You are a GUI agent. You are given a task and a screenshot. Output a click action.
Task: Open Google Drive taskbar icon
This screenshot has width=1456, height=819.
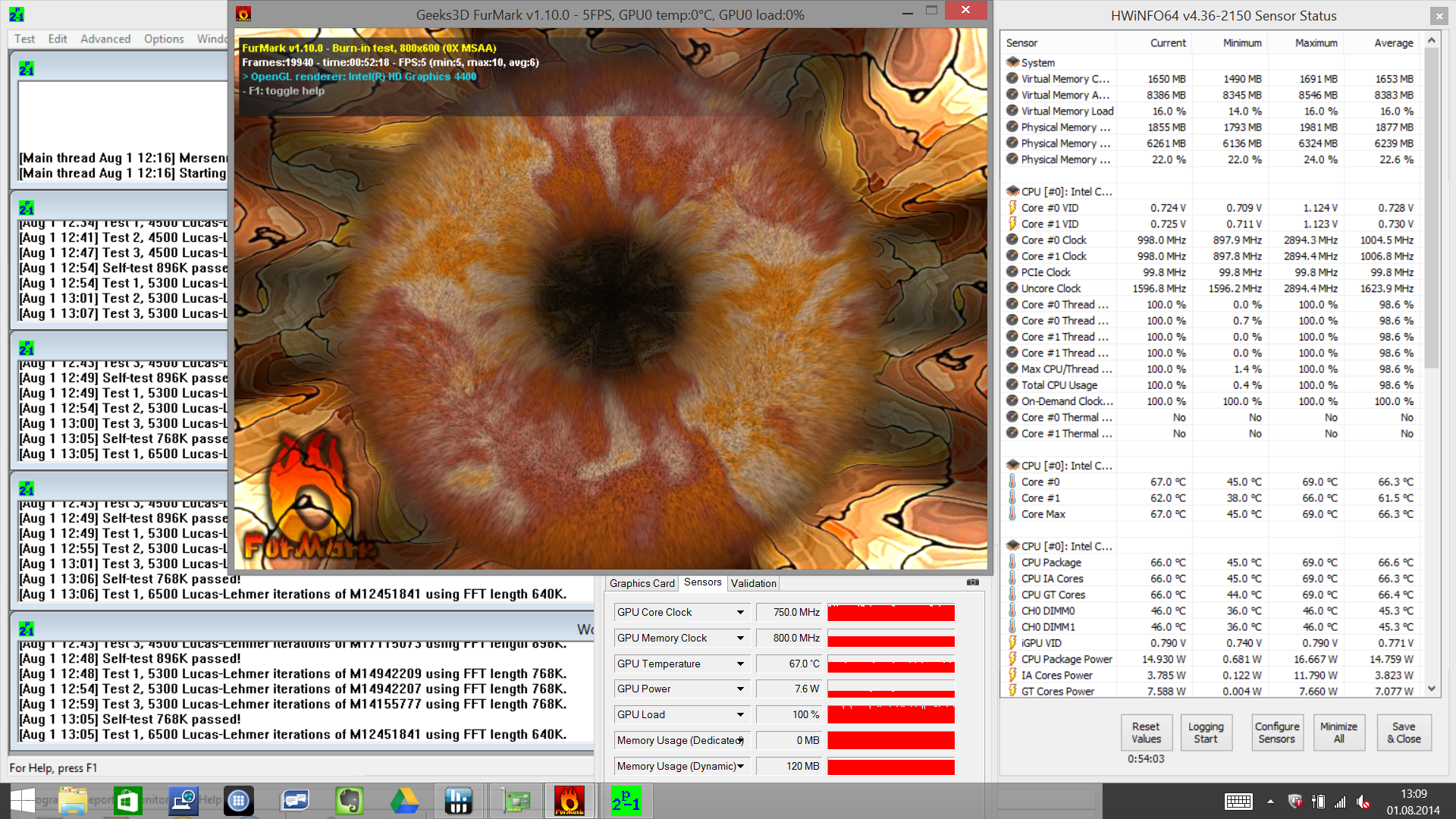404,801
